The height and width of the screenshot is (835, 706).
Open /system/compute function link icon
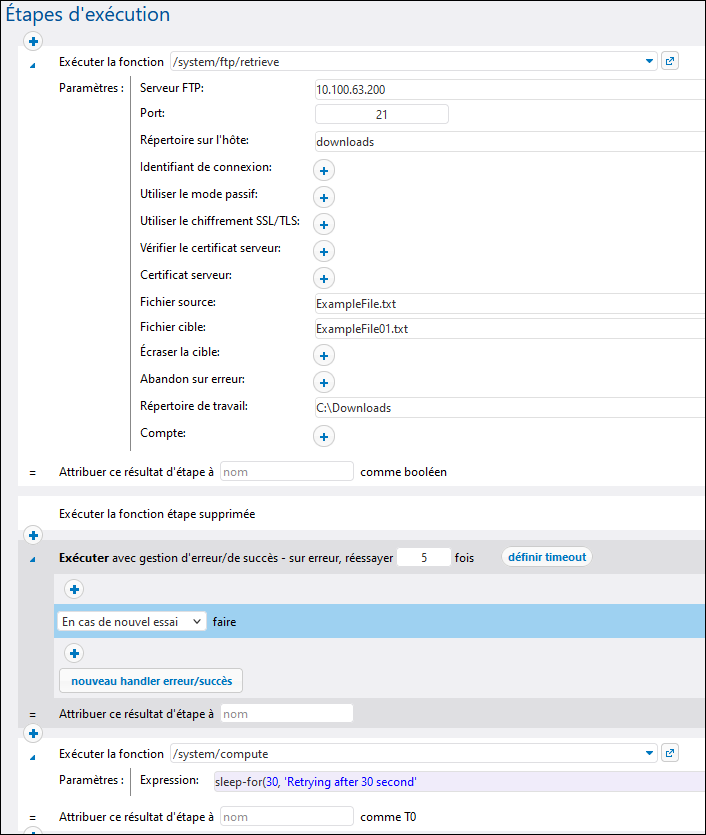point(671,753)
